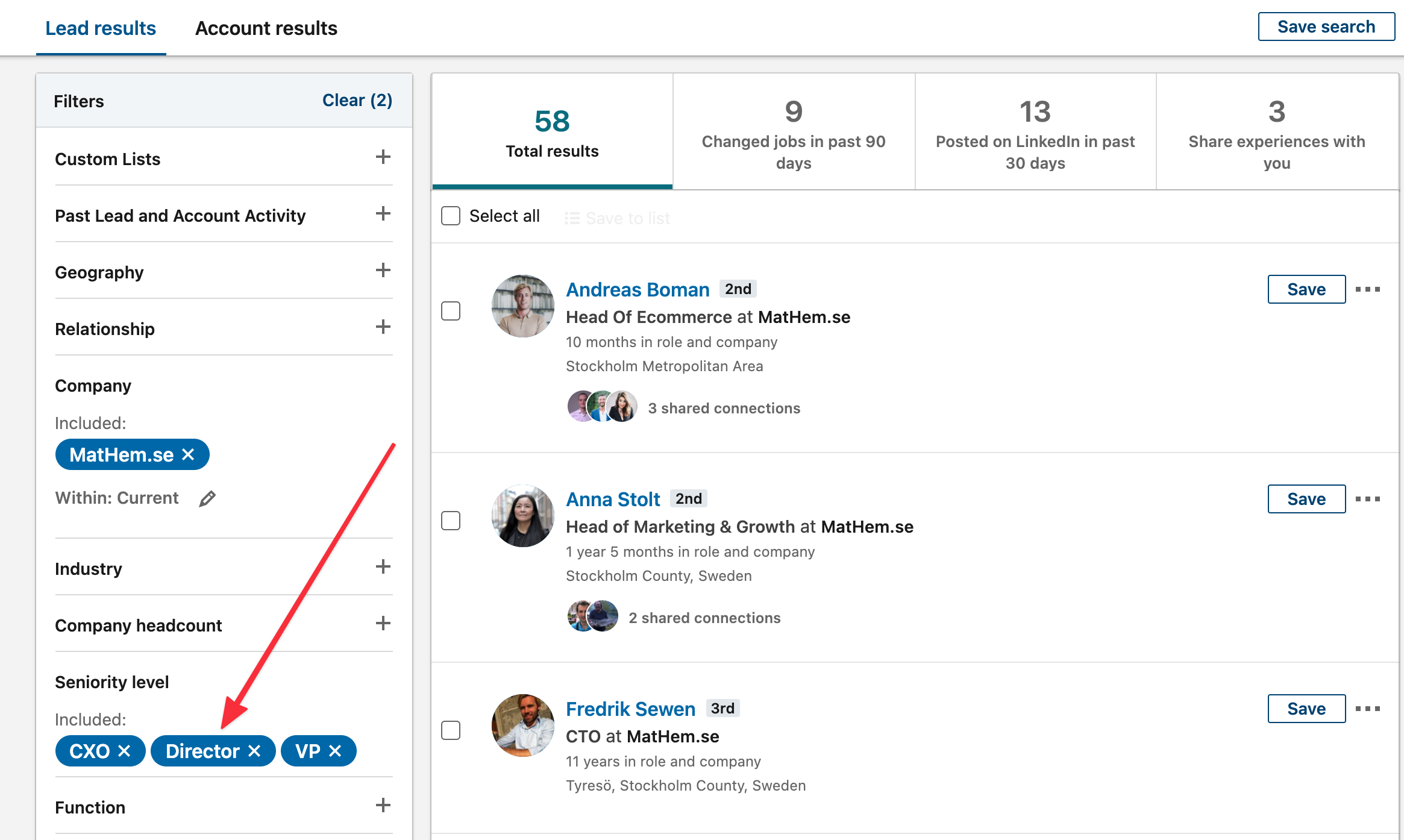This screenshot has width=1404, height=840.
Task: Remove the Director seniority filter
Action: point(254,751)
